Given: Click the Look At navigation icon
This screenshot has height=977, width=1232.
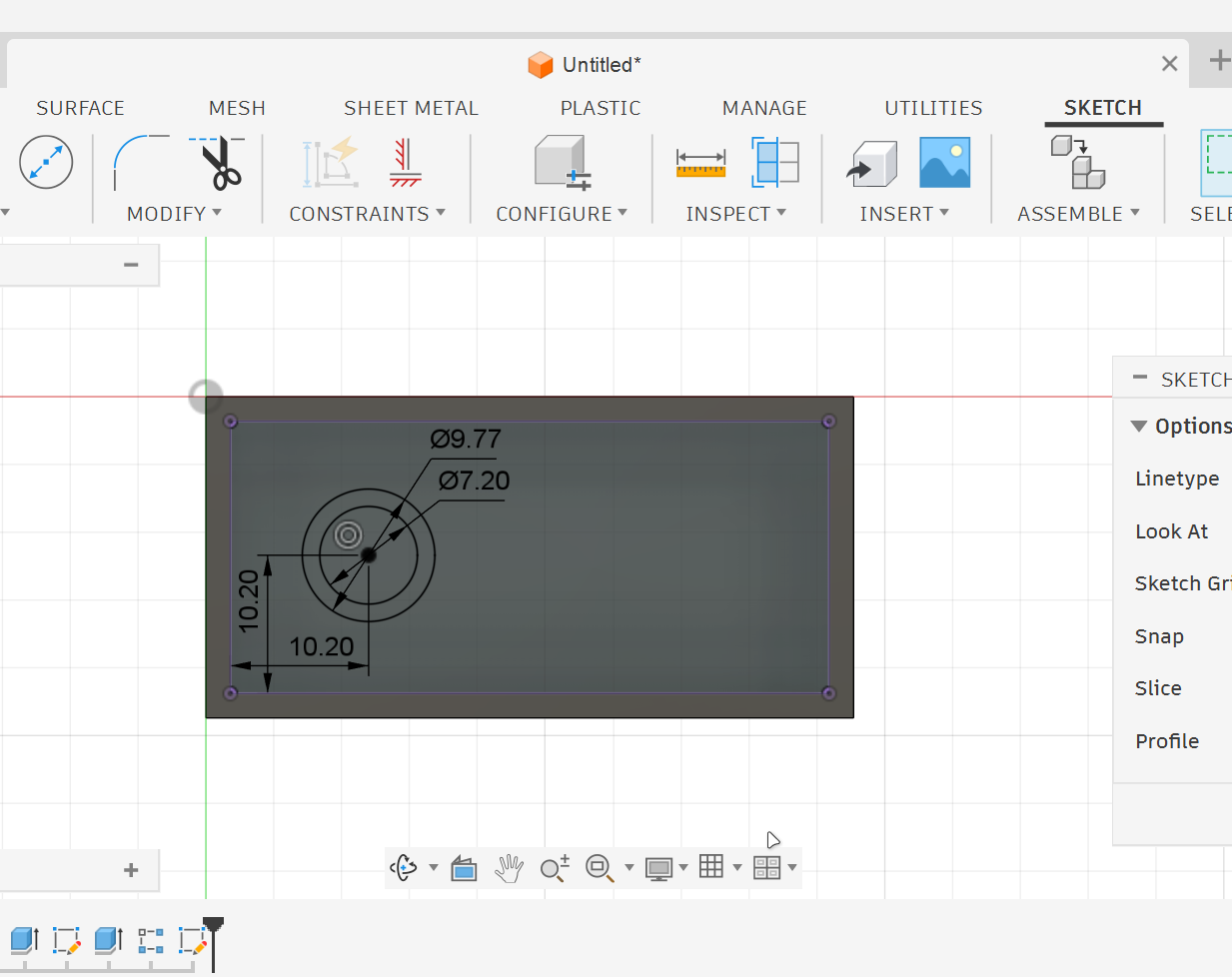Looking at the screenshot, I should click(x=464, y=868).
